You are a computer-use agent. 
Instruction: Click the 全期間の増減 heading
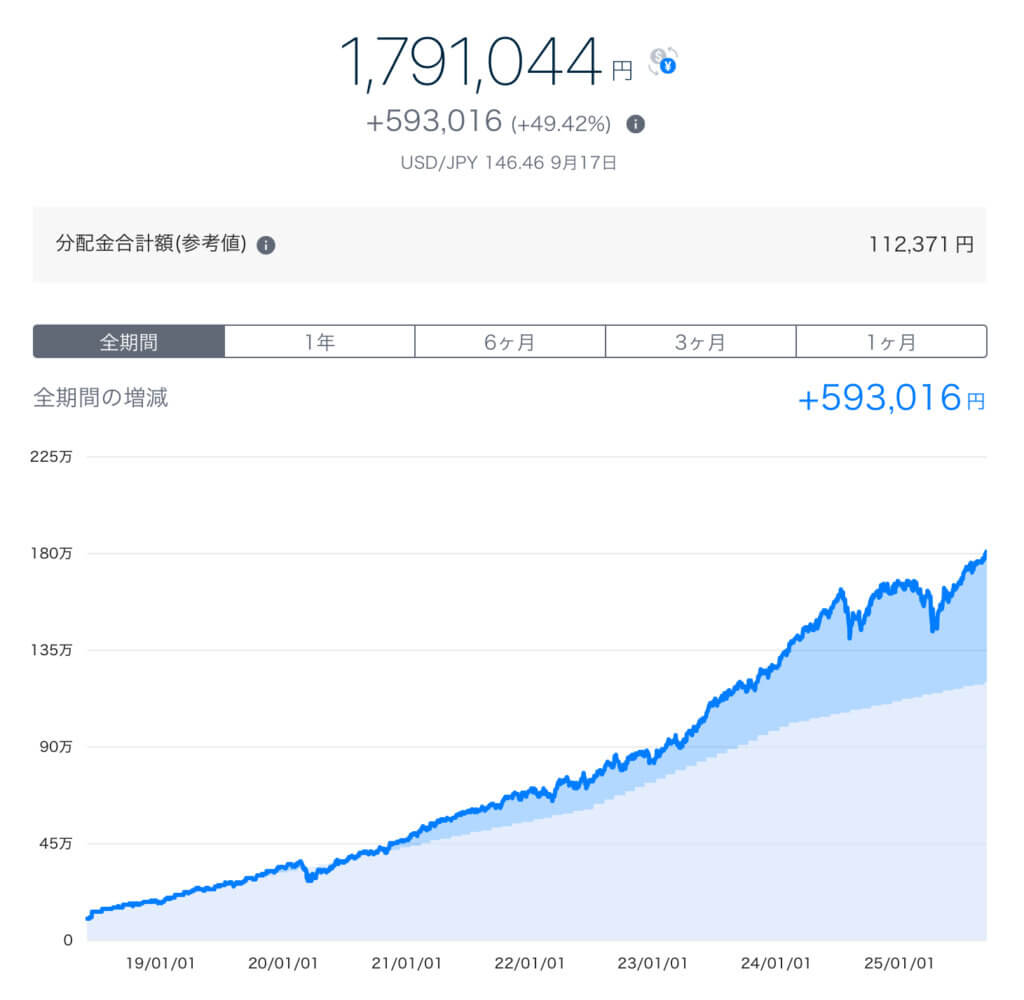click(x=101, y=398)
